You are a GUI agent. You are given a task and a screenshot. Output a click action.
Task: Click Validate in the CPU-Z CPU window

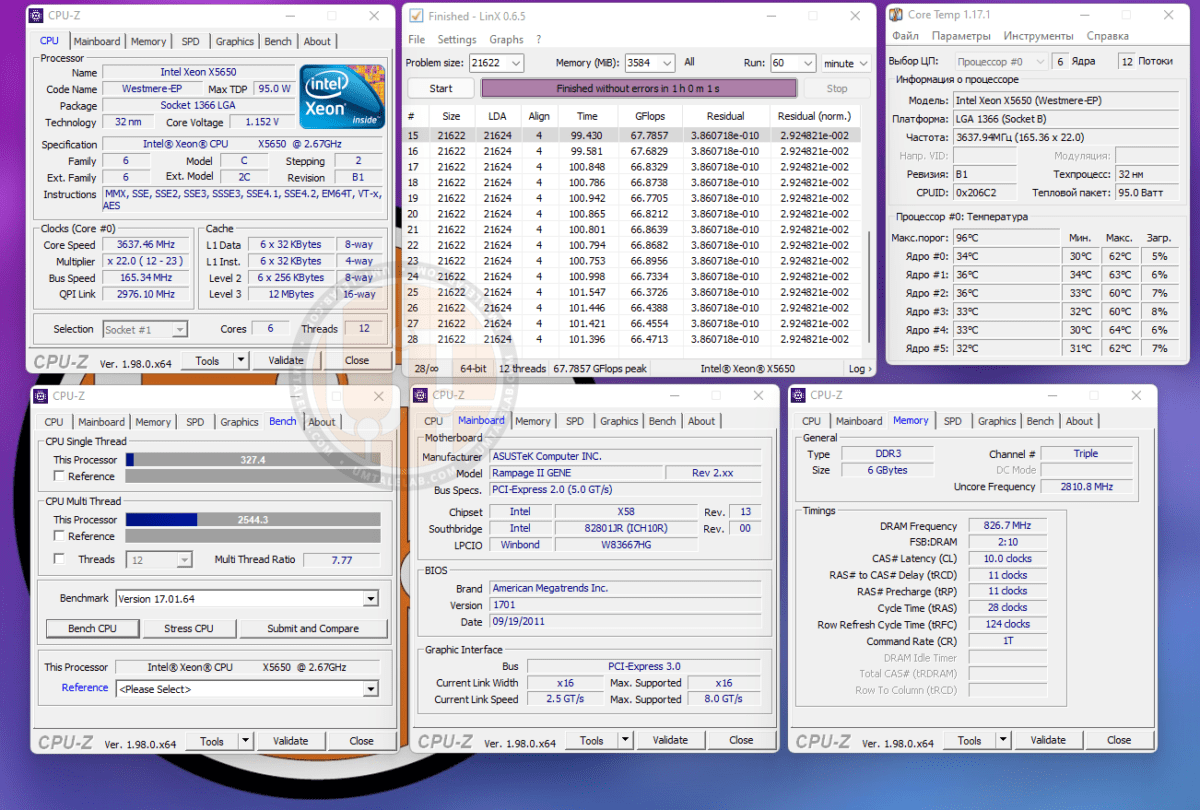pos(287,361)
